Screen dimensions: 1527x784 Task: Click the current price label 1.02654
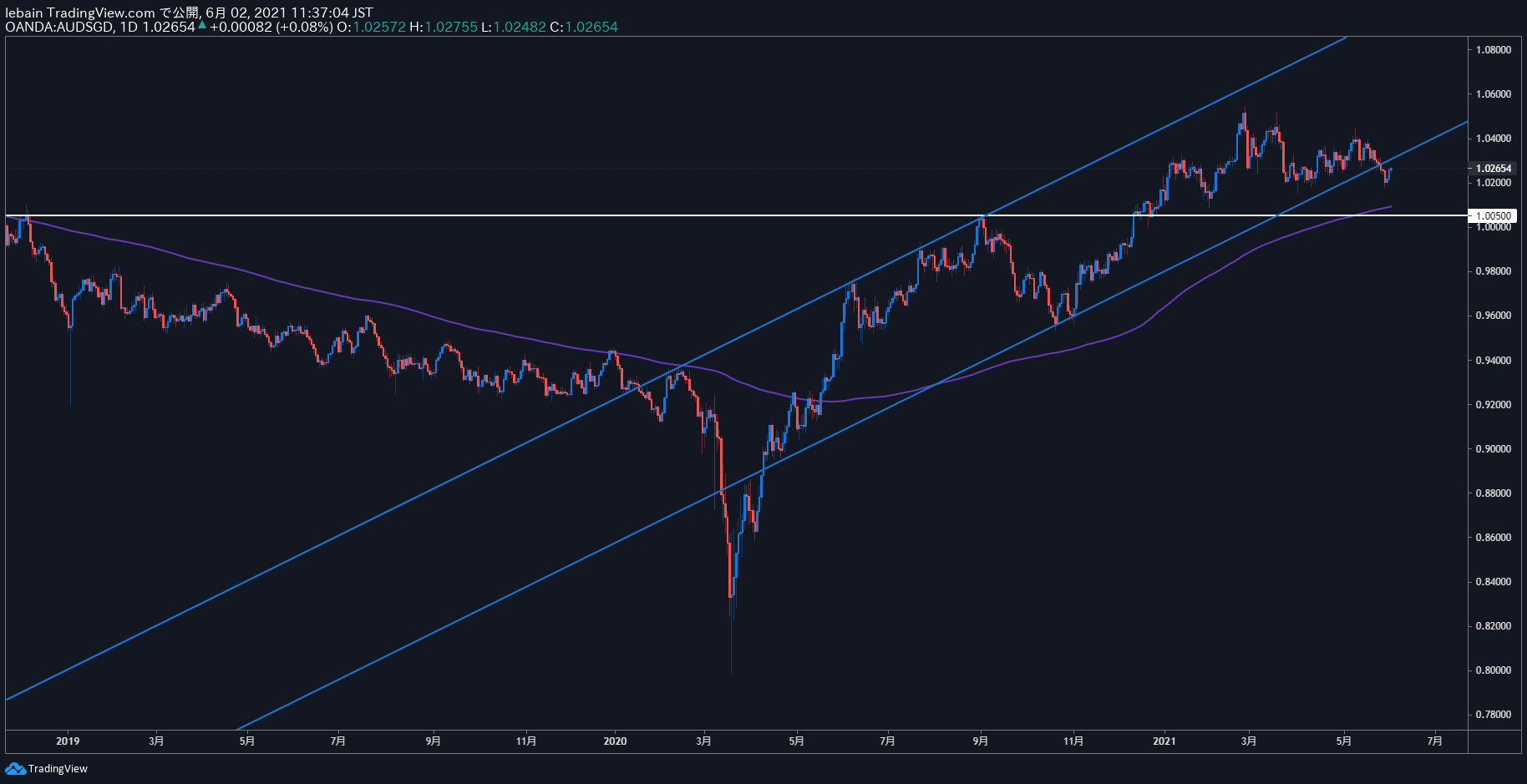1493,168
